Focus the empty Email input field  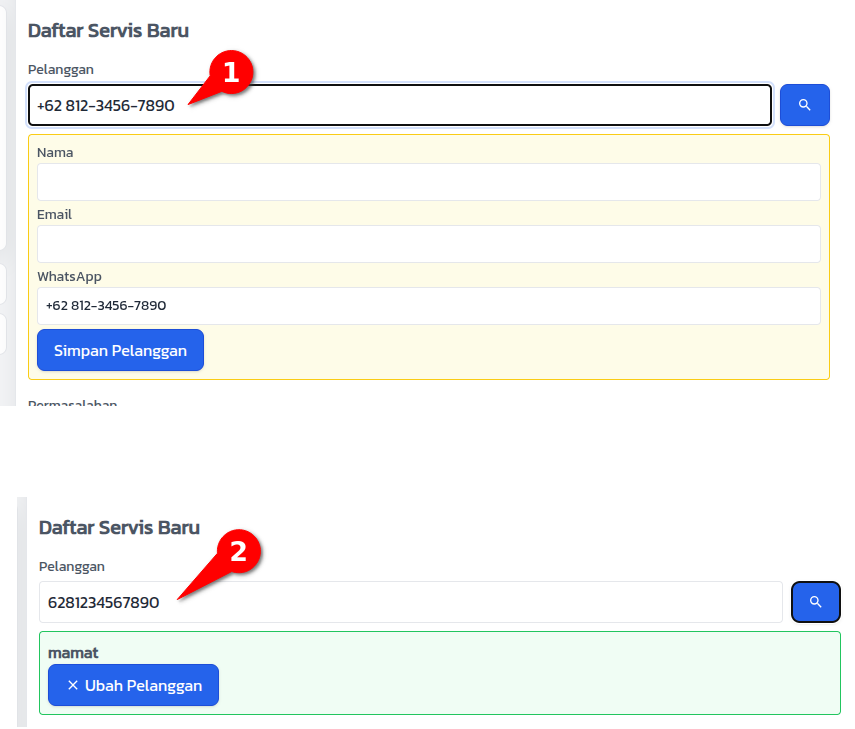[x=429, y=244]
